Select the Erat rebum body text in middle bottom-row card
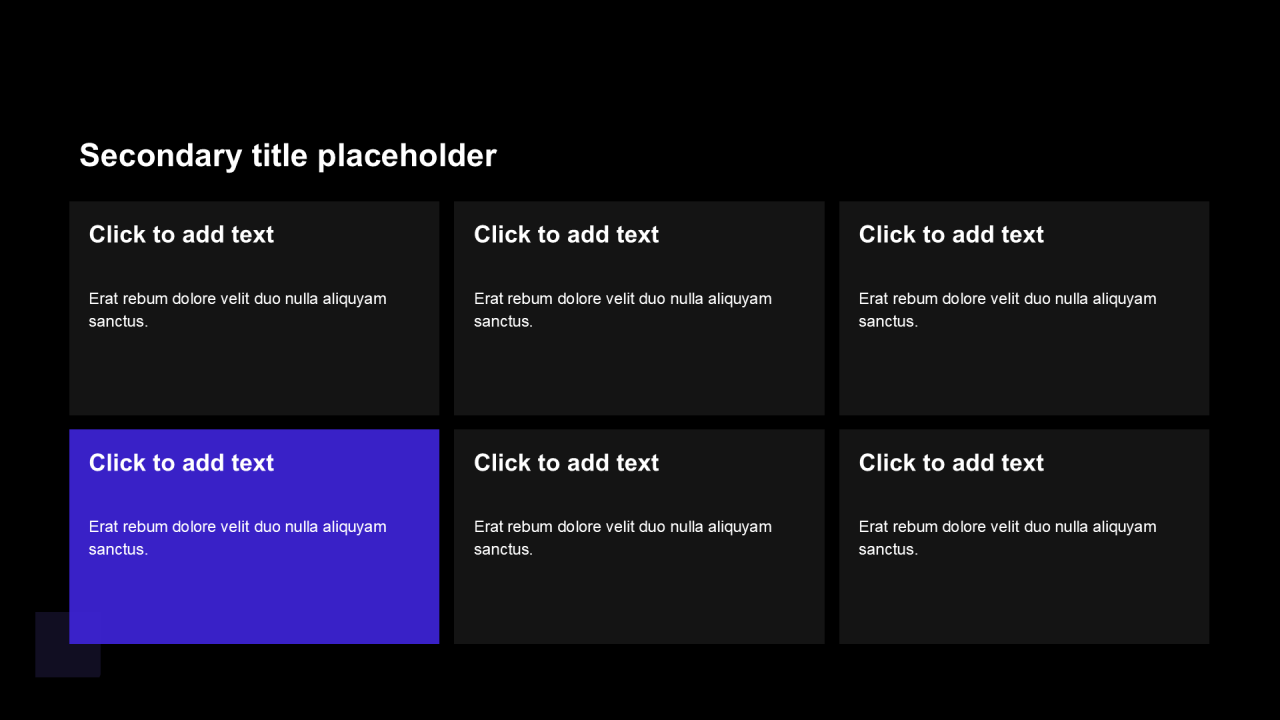Viewport: 1280px width, 720px height. 623,538
